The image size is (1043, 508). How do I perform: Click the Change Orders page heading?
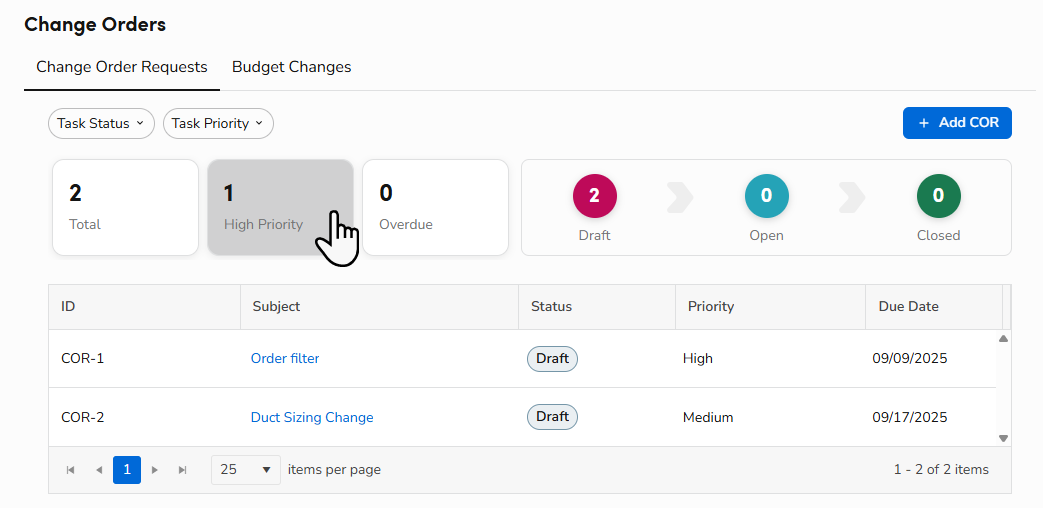95,25
